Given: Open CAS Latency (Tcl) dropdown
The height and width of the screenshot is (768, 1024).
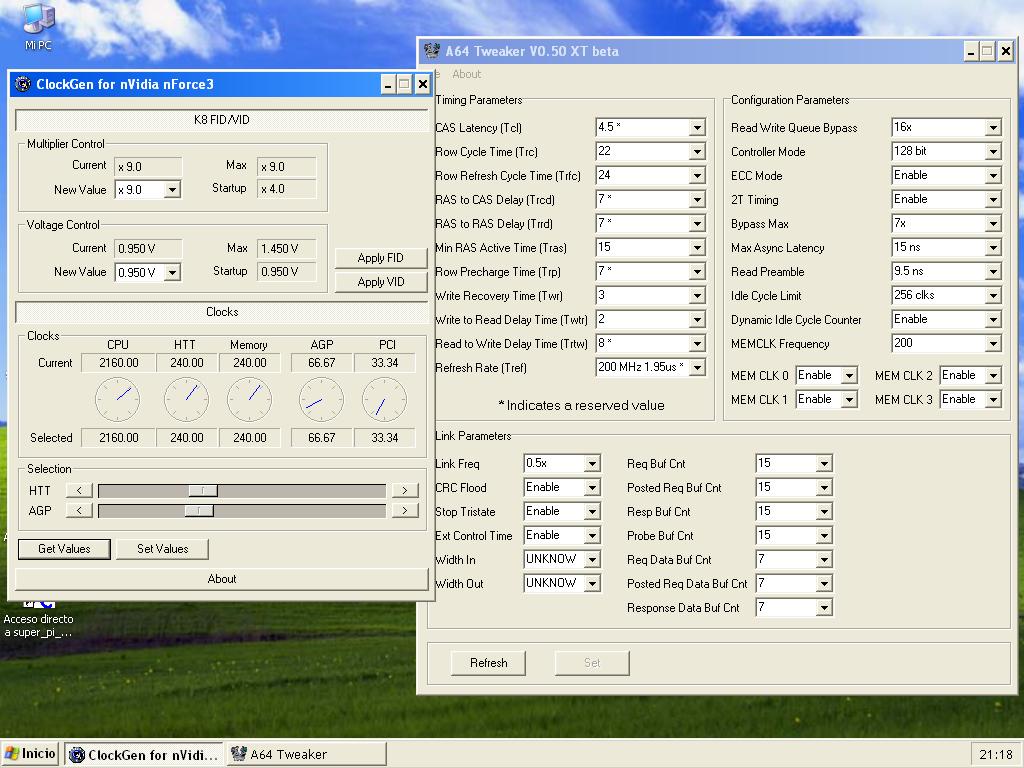Looking at the screenshot, I should click(x=697, y=128).
